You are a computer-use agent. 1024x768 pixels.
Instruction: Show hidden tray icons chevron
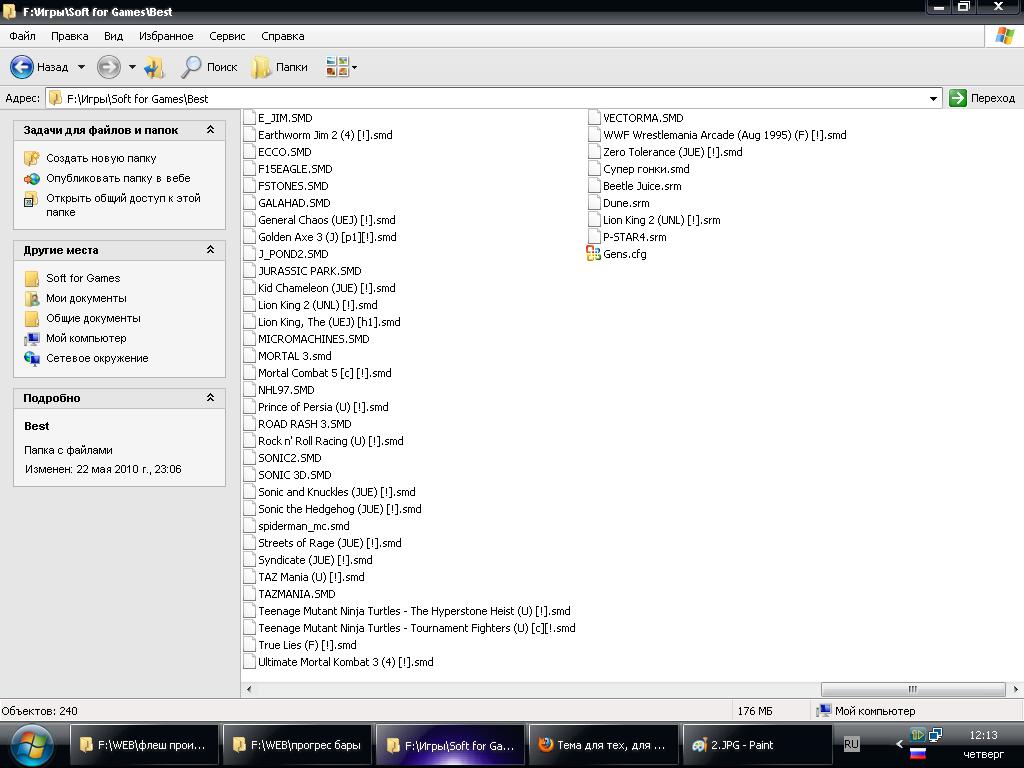tap(899, 744)
